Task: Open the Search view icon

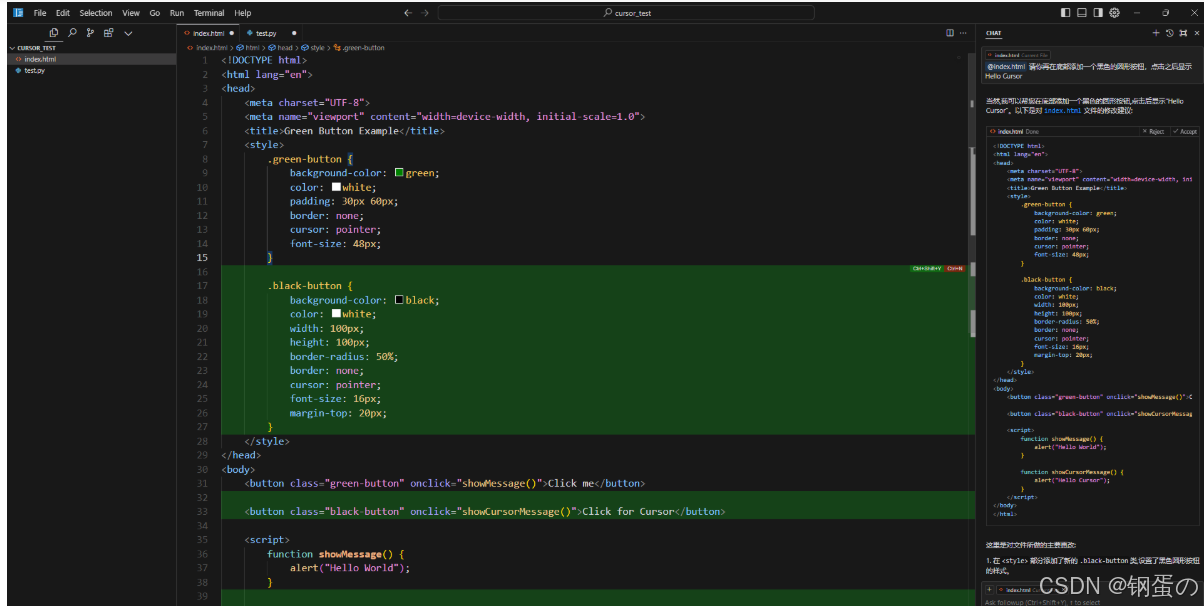Action: click(x=72, y=33)
